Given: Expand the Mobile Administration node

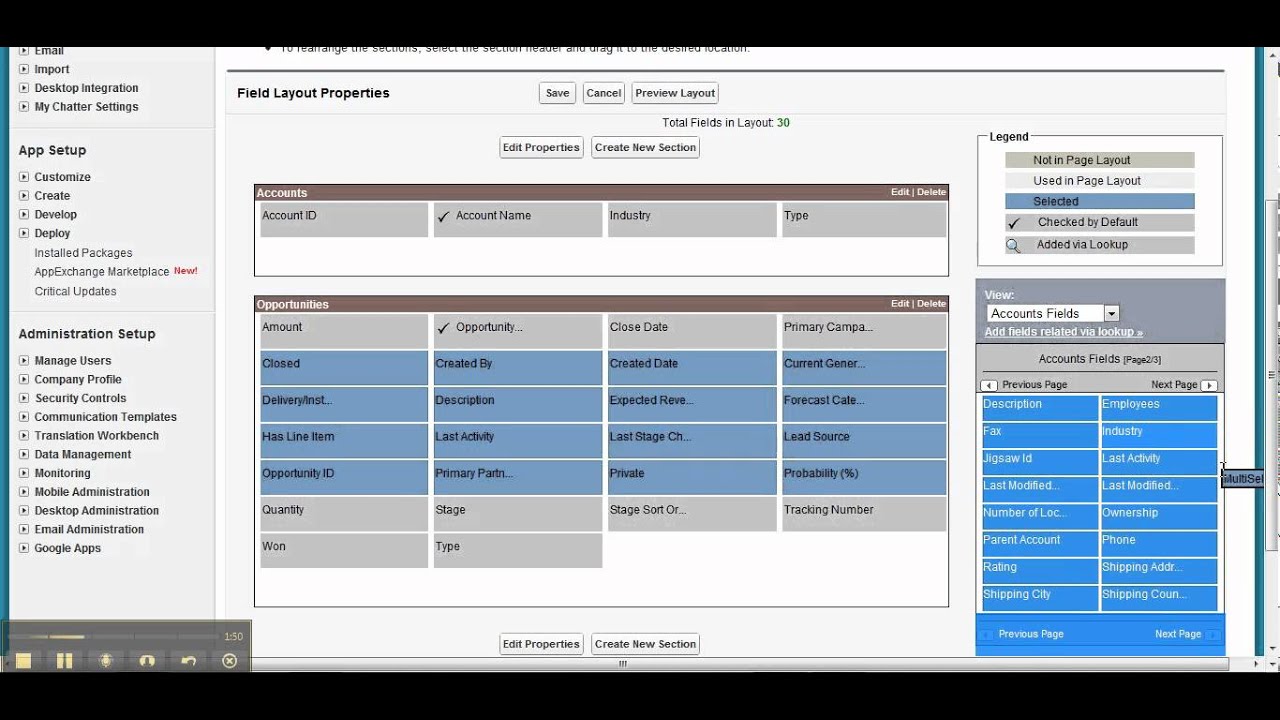Looking at the screenshot, I should point(24,492).
